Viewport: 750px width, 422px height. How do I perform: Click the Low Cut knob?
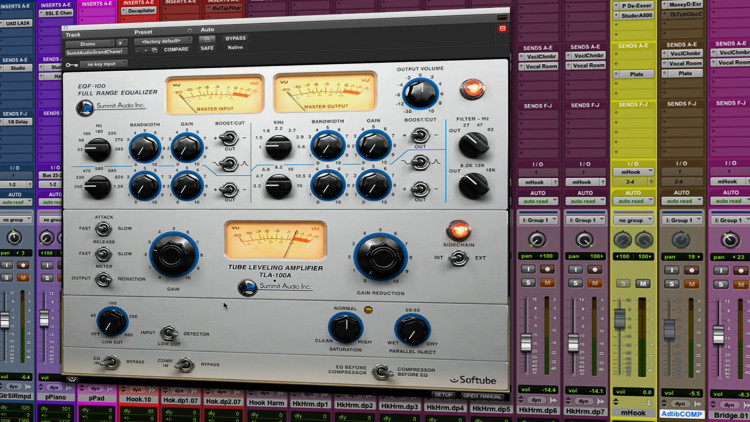[113, 322]
